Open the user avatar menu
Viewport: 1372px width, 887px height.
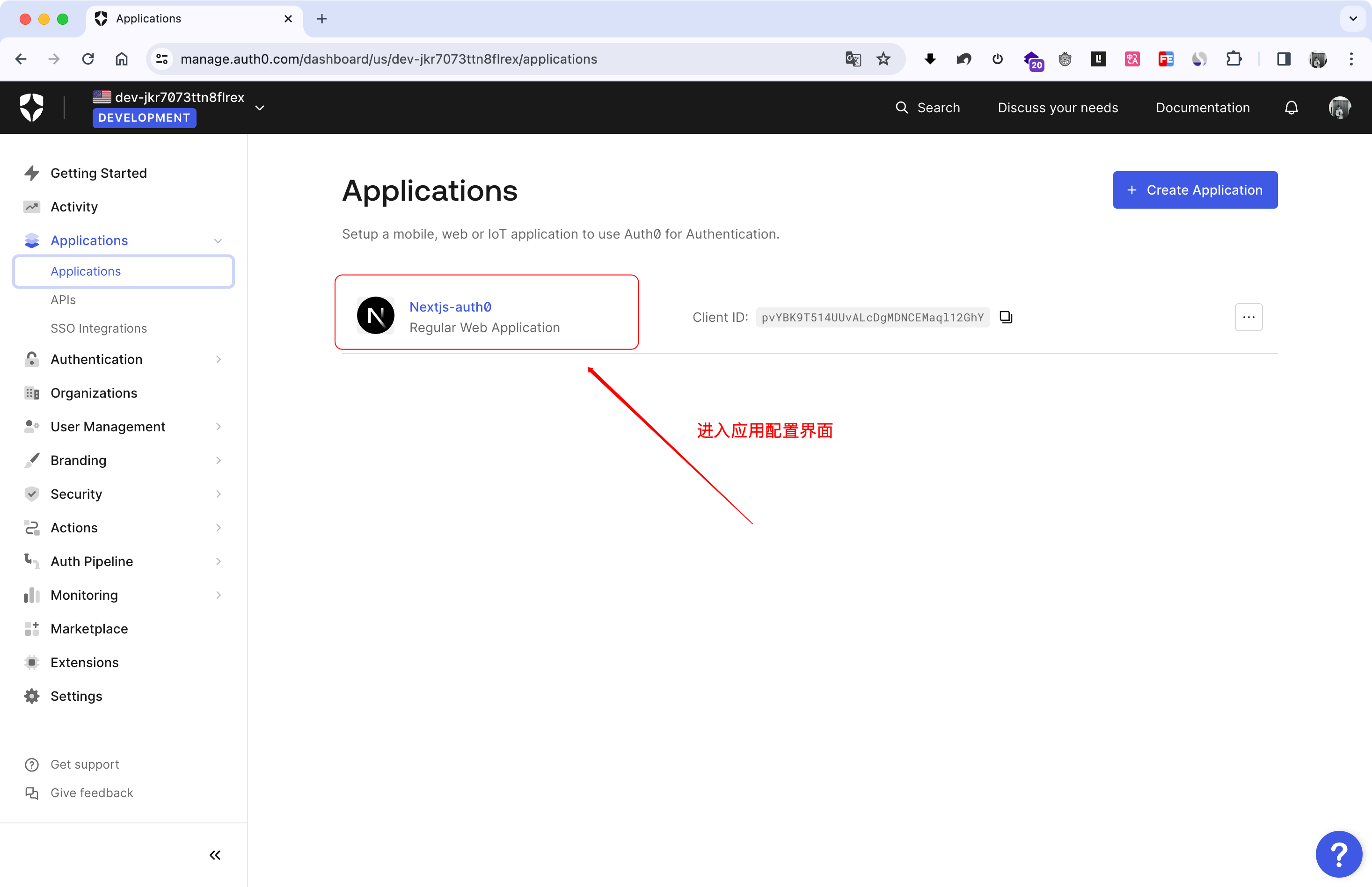pos(1340,107)
